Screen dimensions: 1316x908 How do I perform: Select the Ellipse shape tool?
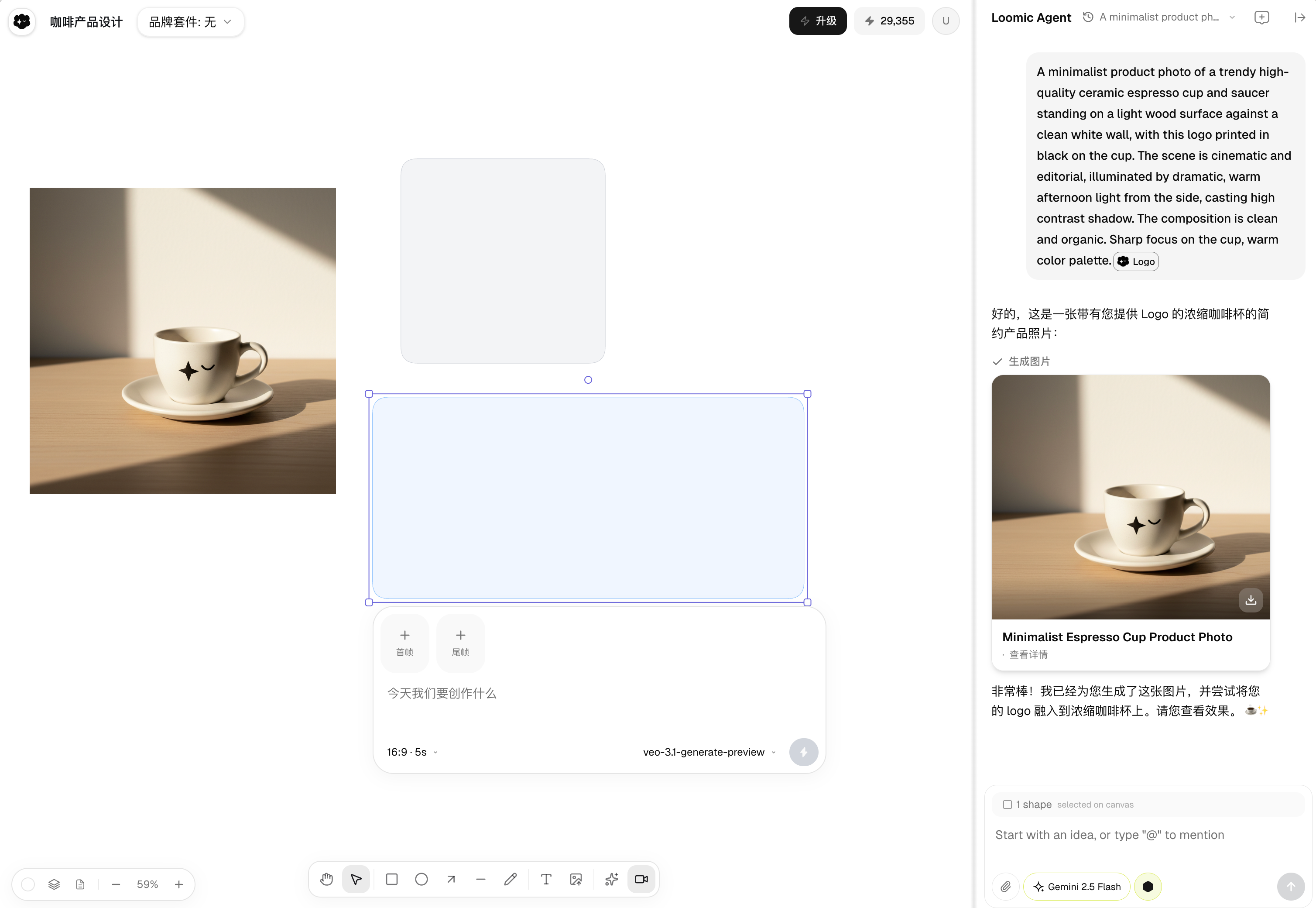tap(422, 880)
